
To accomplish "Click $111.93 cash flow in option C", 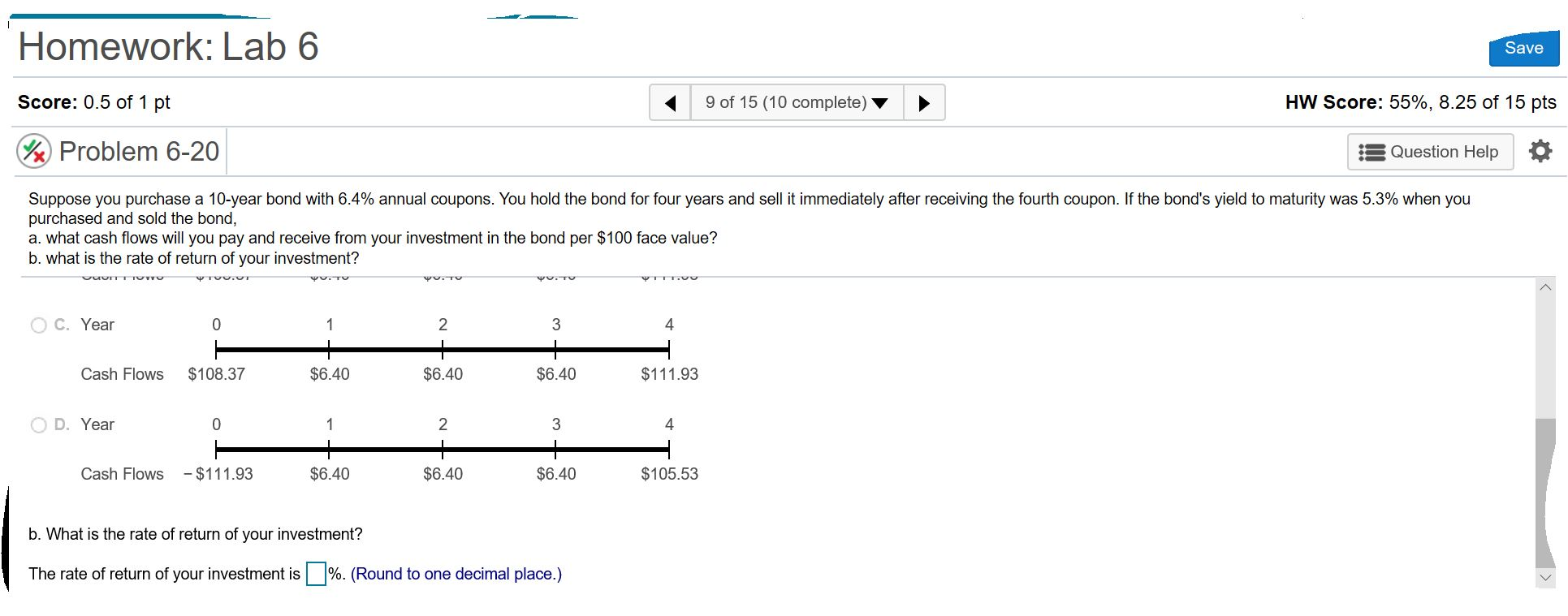I will click(669, 374).
